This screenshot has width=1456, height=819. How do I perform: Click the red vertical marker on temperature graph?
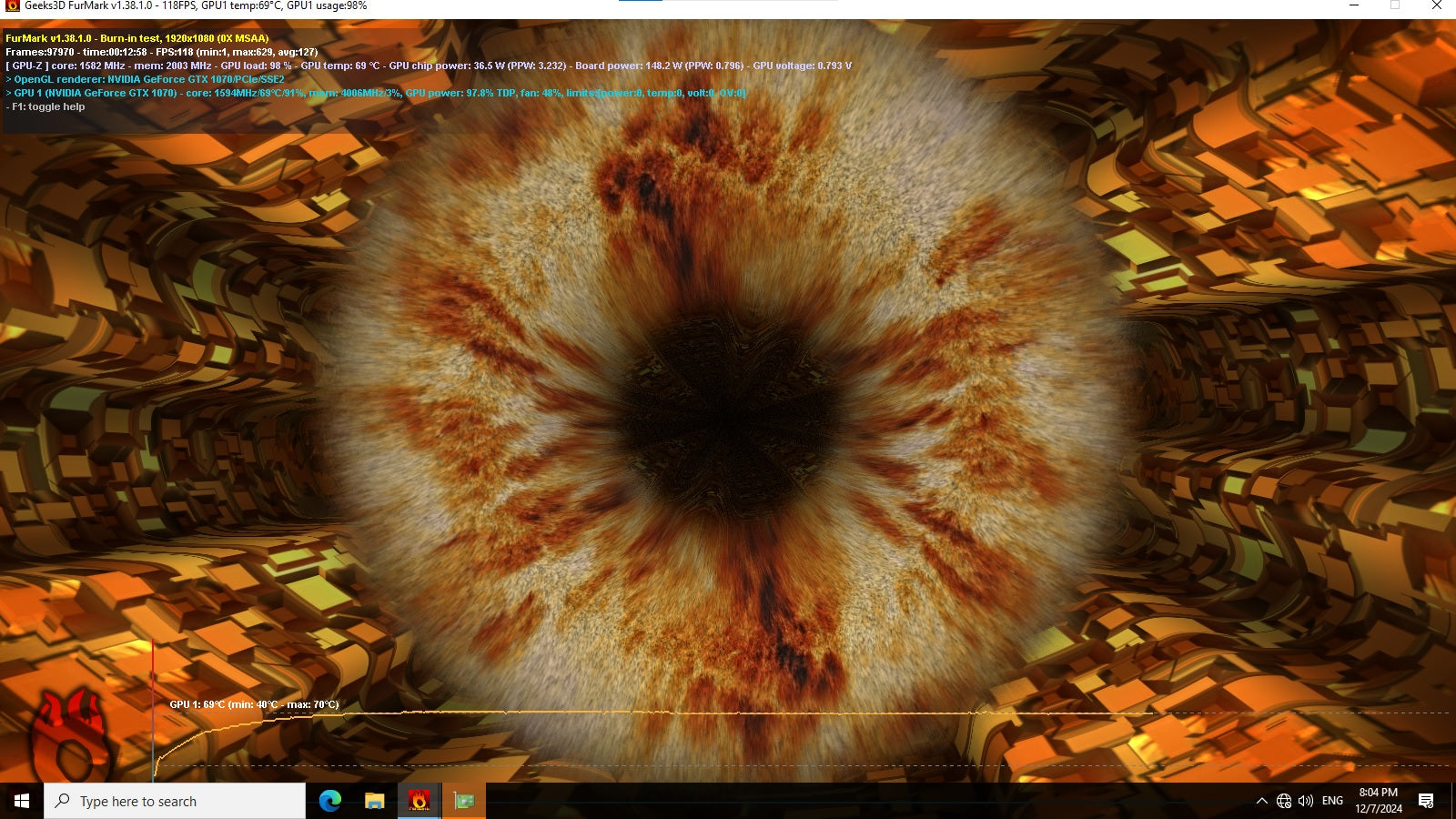[153, 712]
